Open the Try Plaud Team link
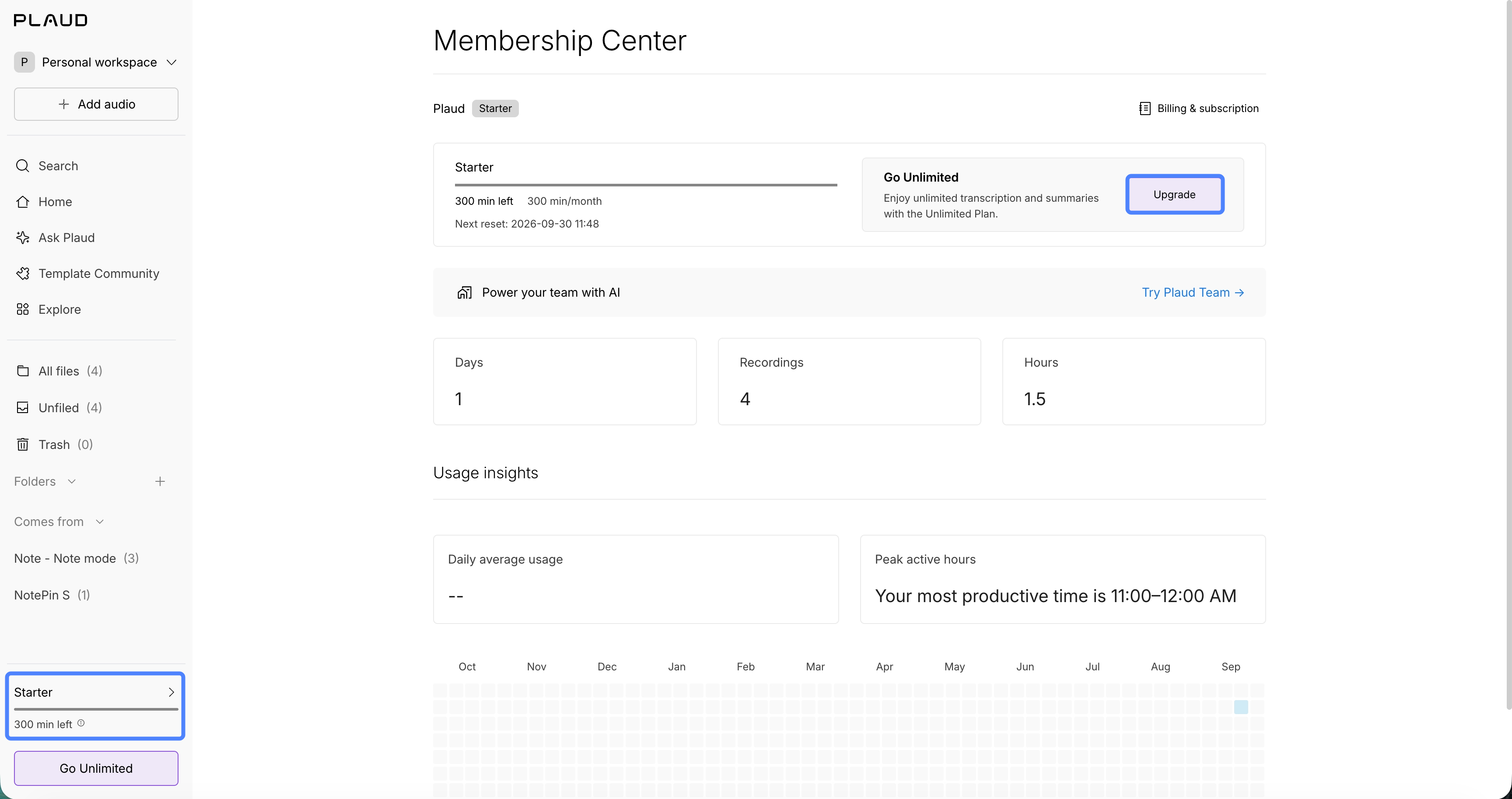Screen dimensions: 1512x799 (x=1193, y=292)
